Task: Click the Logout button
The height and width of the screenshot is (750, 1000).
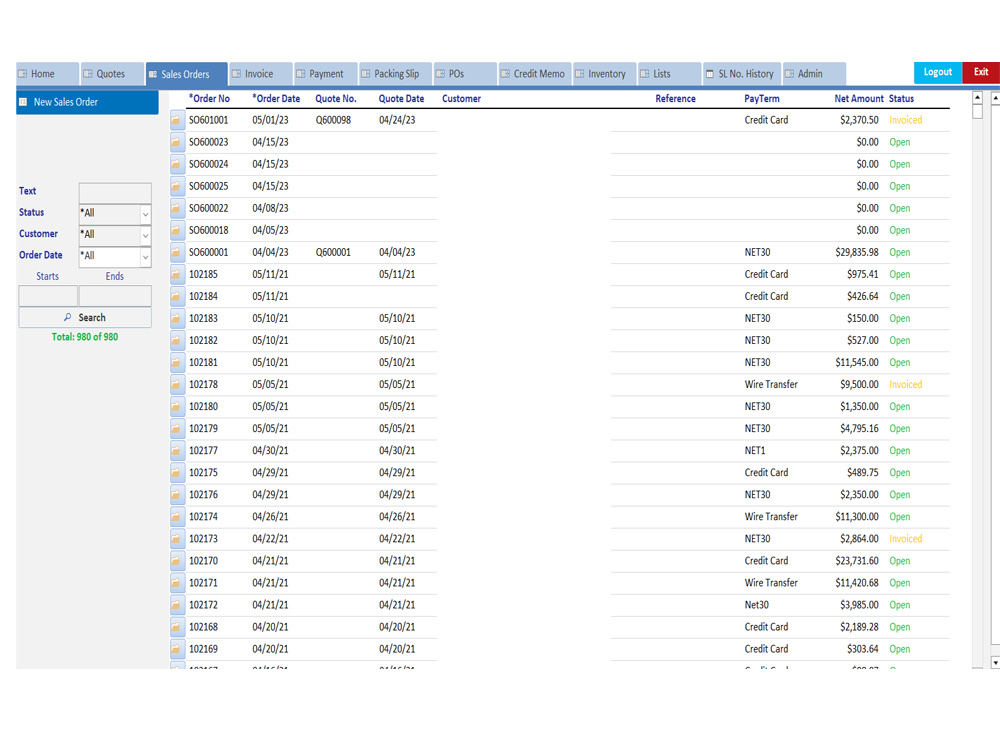Action: click(938, 72)
